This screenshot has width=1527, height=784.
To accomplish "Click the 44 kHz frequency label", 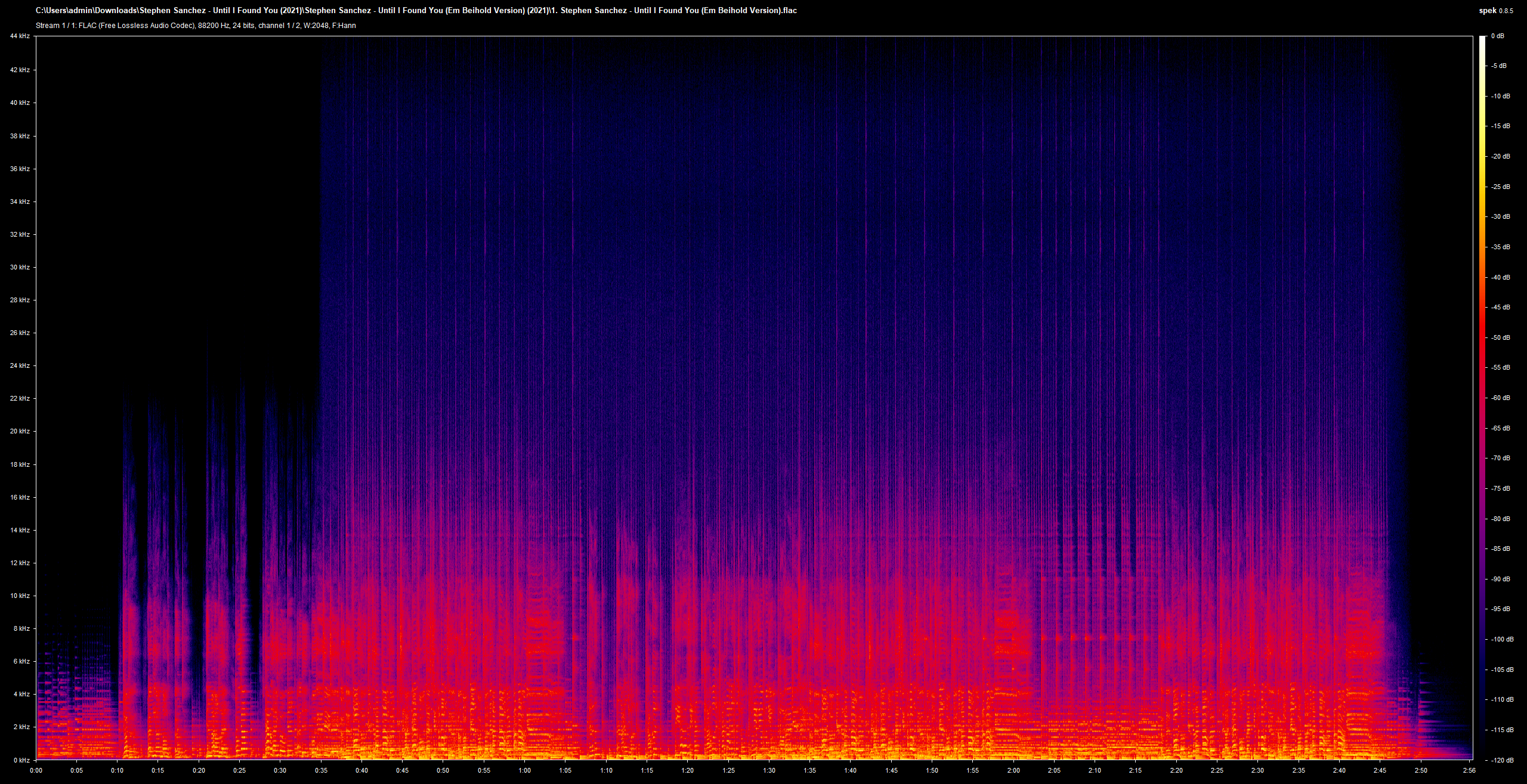I will tap(20, 36).
